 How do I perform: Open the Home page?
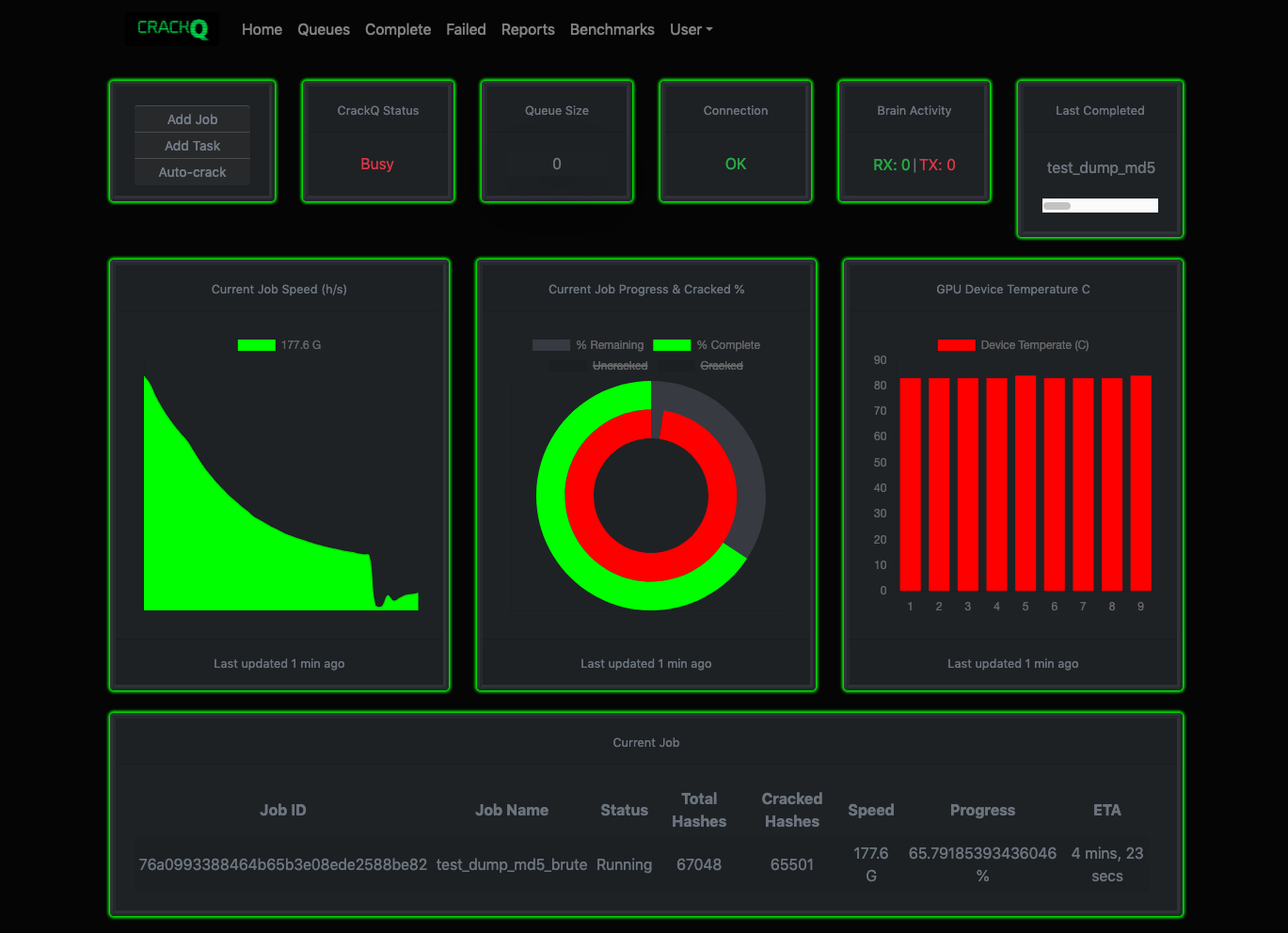point(262,29)
